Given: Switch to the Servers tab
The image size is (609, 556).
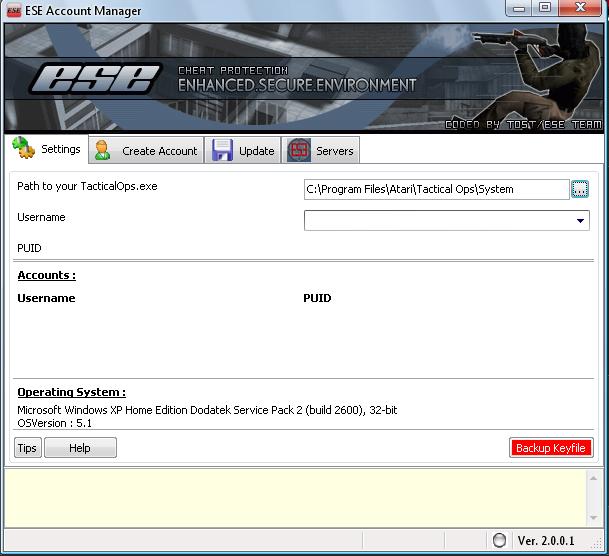Looking at the screenshot, I should coord(320,151).
